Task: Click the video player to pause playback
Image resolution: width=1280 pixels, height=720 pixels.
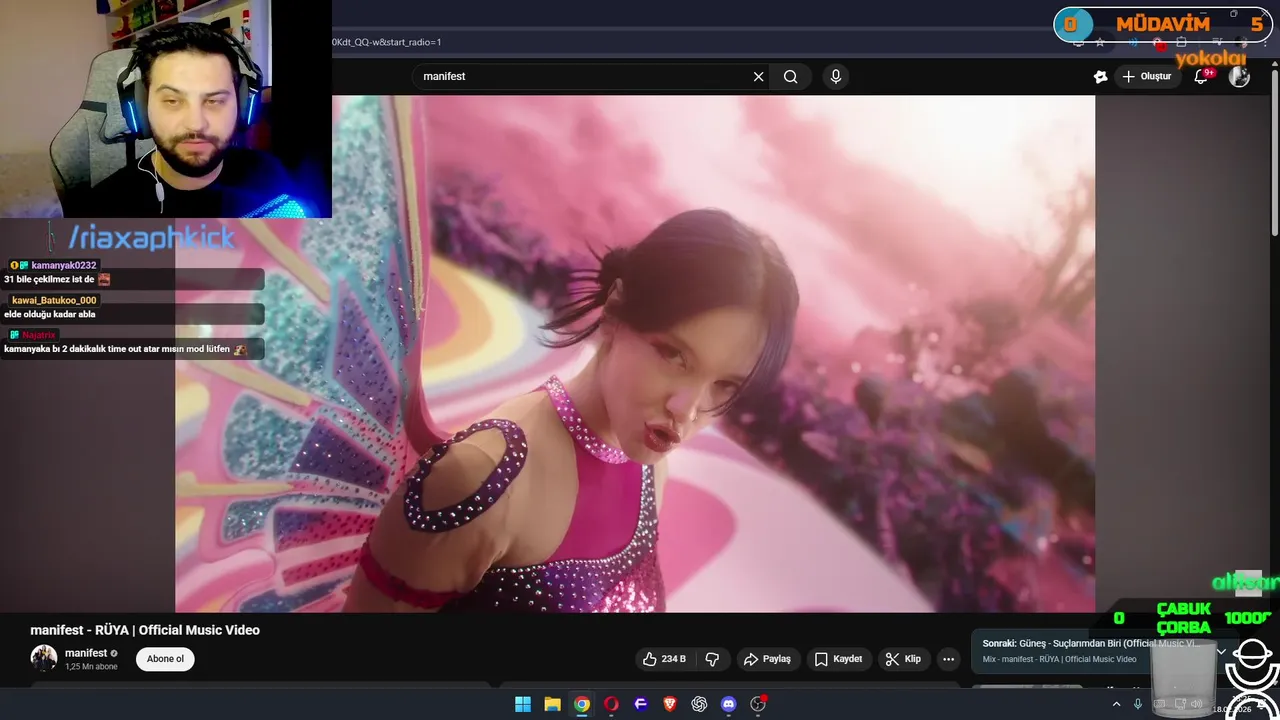Action: (x=635, y=353)
